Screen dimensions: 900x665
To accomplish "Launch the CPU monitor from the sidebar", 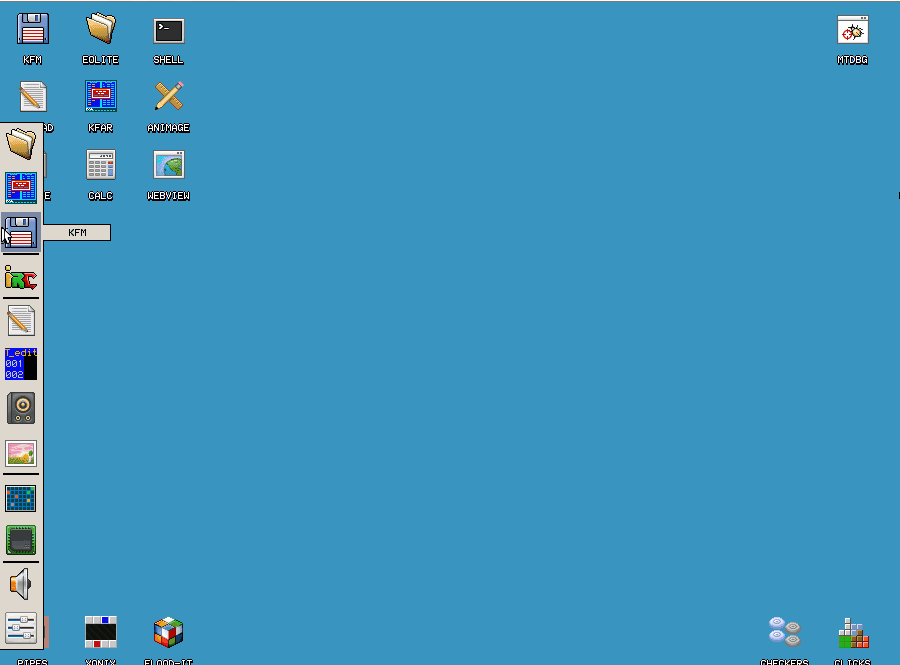I will click(x=21, y=539).
